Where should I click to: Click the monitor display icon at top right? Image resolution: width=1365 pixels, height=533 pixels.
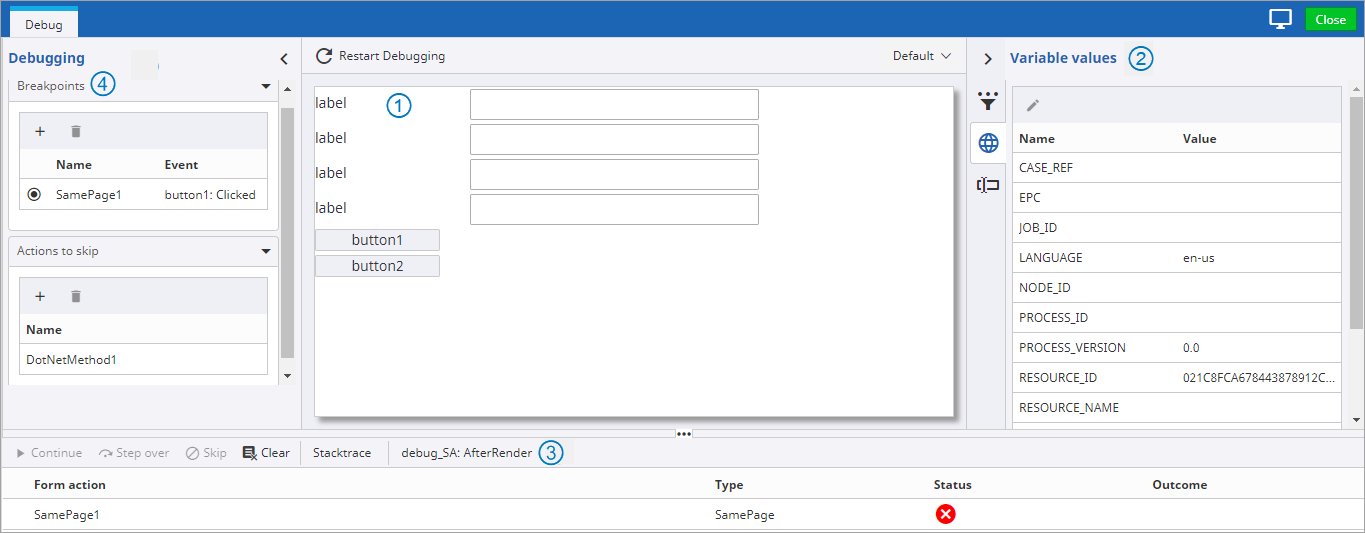pyautogui.click(x=1280, y=19)
